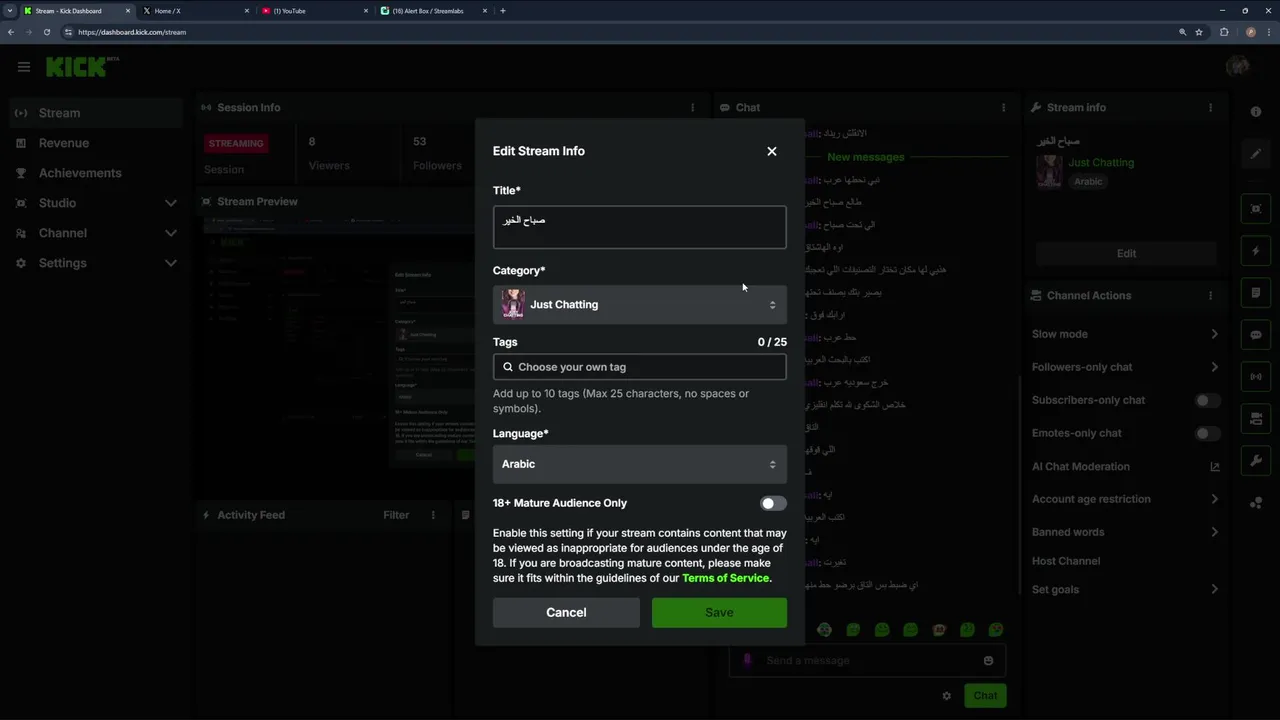
Task: Click the Kick logo
Action: click(x=82, y=67)
